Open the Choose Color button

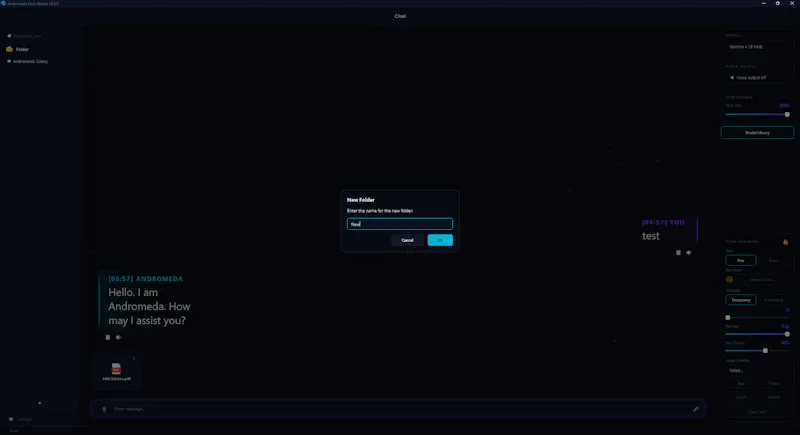762,279
